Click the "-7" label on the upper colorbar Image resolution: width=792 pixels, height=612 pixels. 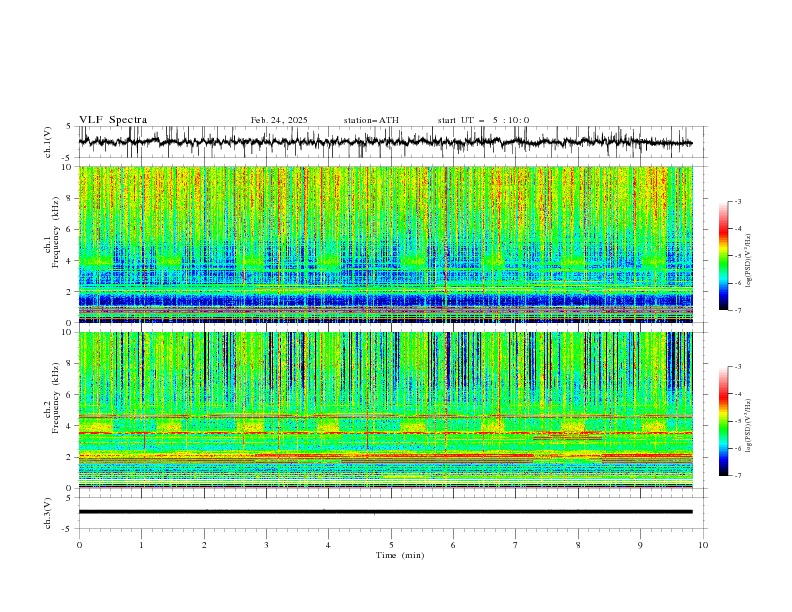[738, 310]
